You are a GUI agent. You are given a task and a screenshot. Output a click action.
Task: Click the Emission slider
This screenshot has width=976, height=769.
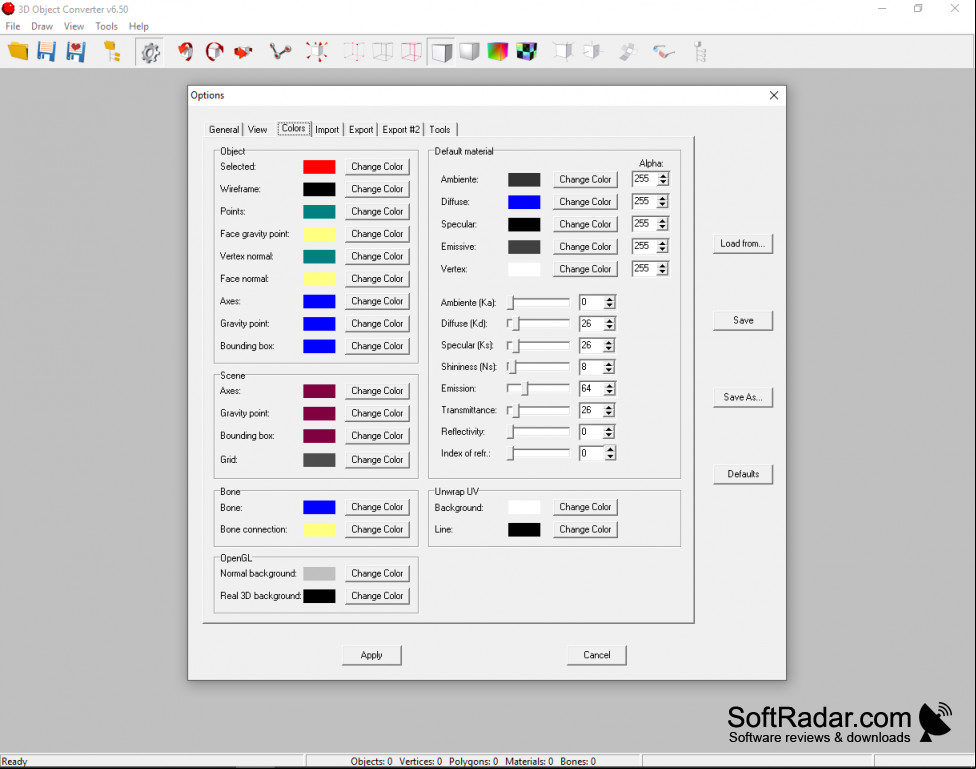[x=538, y=389]
